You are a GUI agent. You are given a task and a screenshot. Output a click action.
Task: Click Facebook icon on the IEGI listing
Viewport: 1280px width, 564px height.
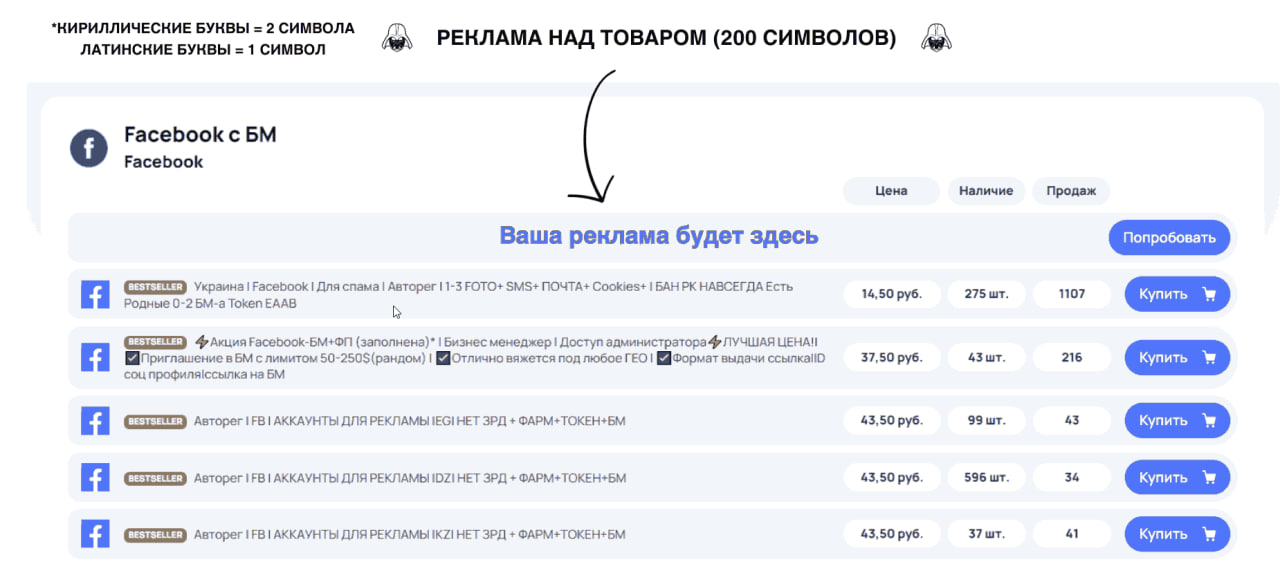(x=95, y=421)
